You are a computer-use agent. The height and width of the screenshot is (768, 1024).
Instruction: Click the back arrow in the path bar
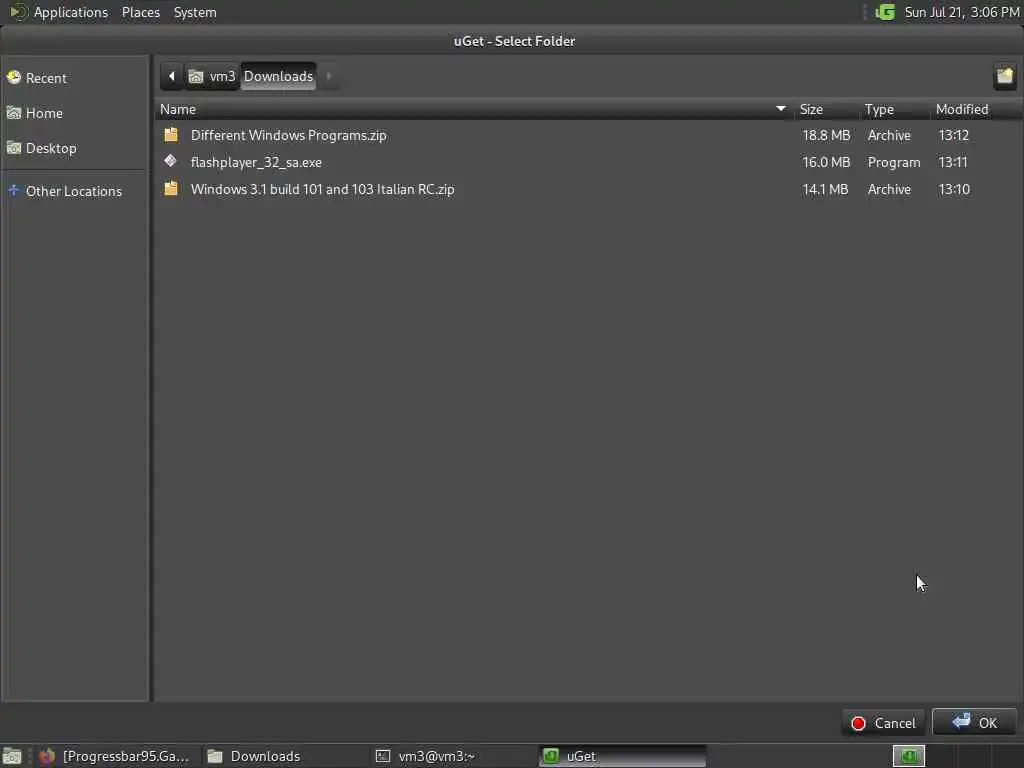click(172, 76)
